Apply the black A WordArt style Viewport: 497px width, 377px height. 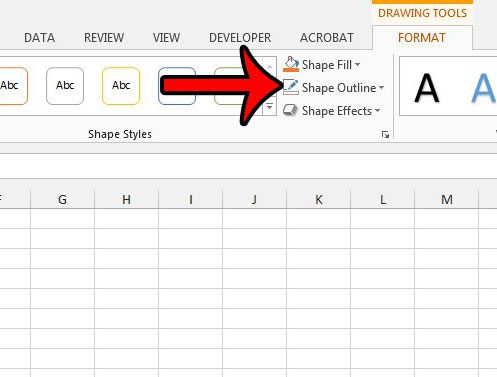coord(426,88)
